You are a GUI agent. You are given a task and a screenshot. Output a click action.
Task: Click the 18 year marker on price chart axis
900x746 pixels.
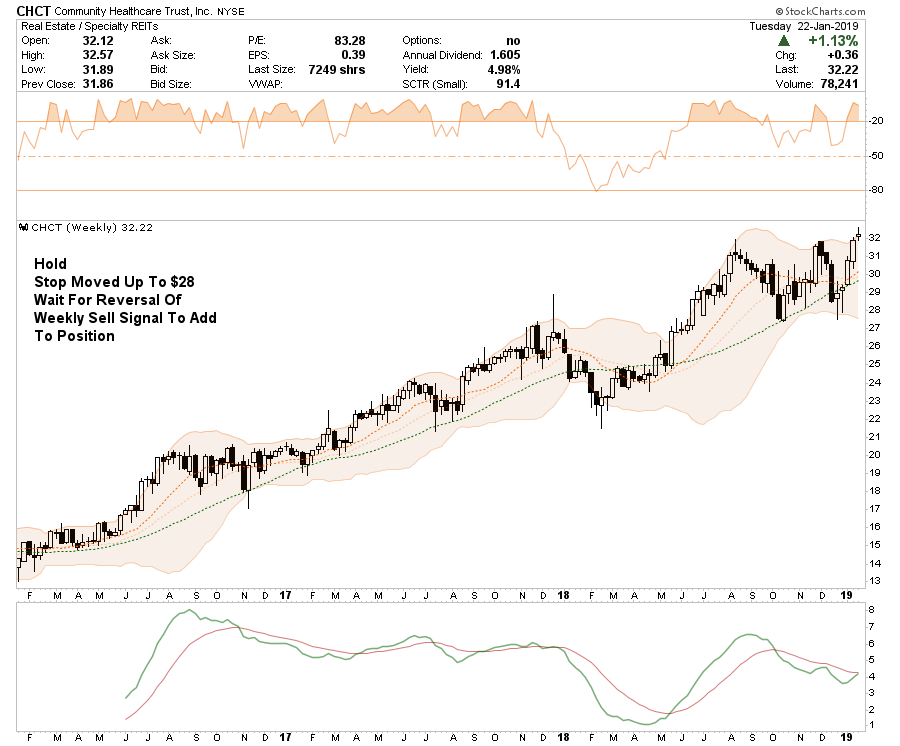pyautogui.click(x=563, y=596)
